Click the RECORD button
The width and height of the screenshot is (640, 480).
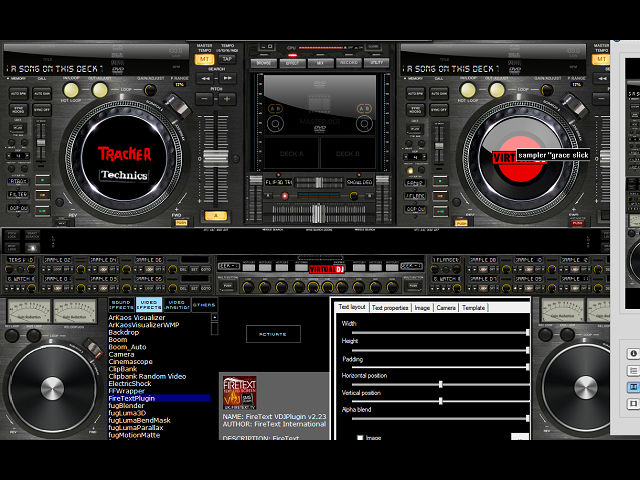349,63
